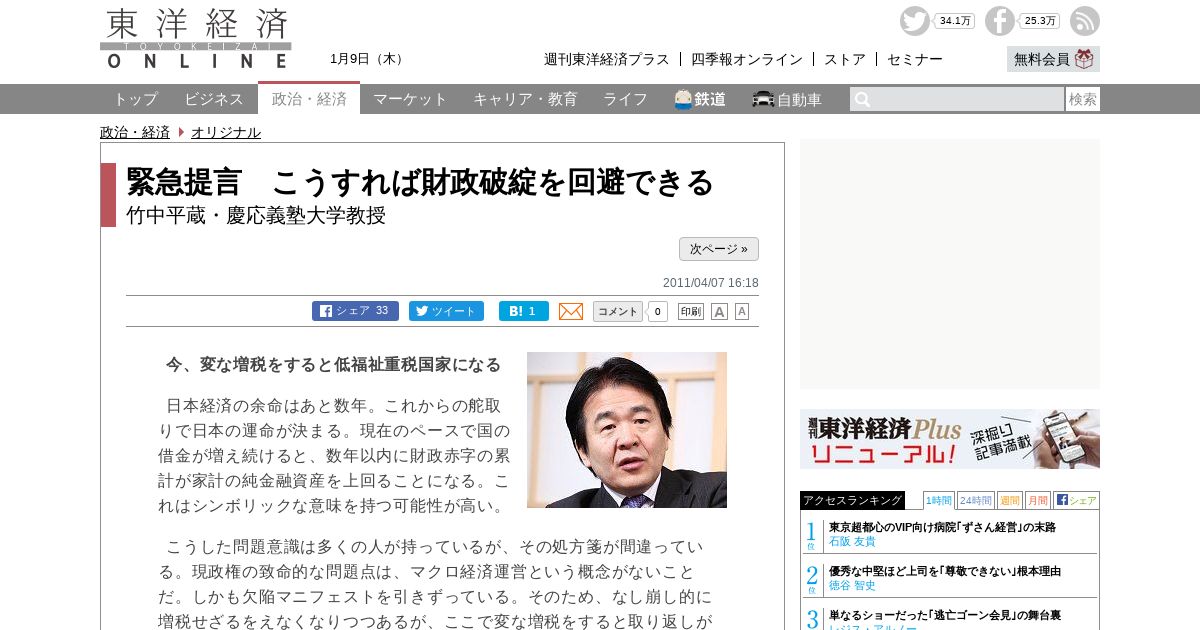The width and height of the screenshot is (1200, 630).
Task: Click the Twitter follower count 34.1万
Action: point(955,21)
